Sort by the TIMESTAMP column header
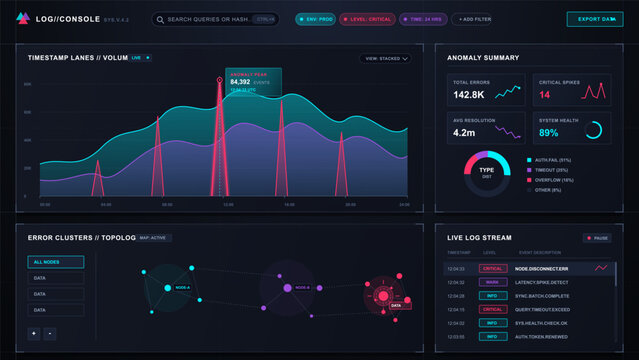Image resolution: width=639 pixels, height=360 pixels. 459,253
